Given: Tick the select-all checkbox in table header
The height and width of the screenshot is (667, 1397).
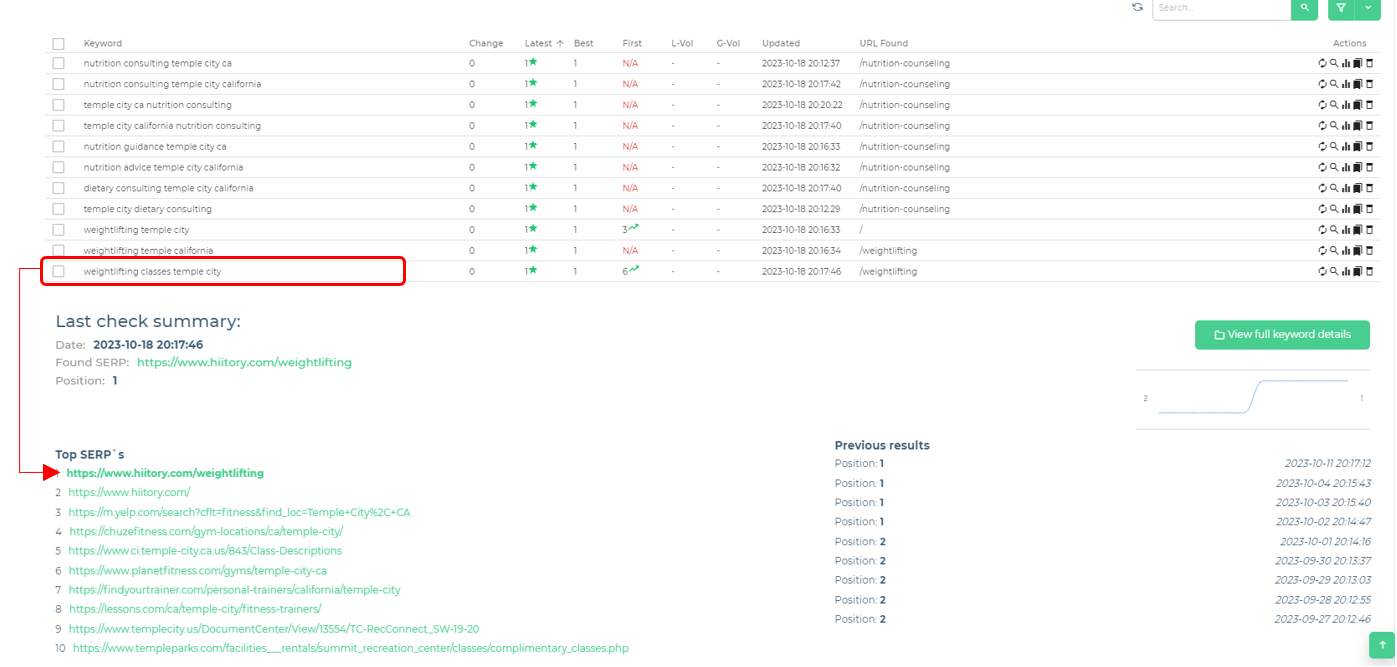Looking at the screenshot, I should tap(59, 44).
